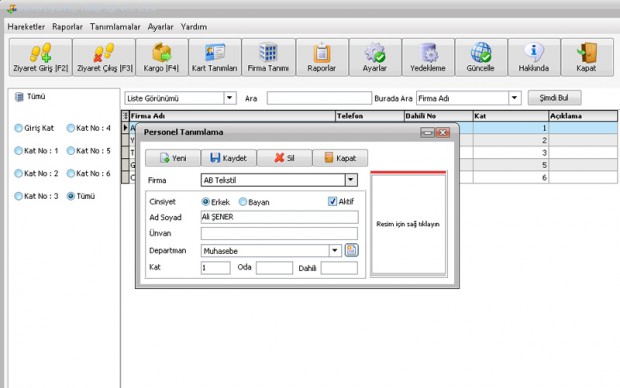
Task: Click the Telefon column header
Action: pyautogui.click(x=370, y=116)
